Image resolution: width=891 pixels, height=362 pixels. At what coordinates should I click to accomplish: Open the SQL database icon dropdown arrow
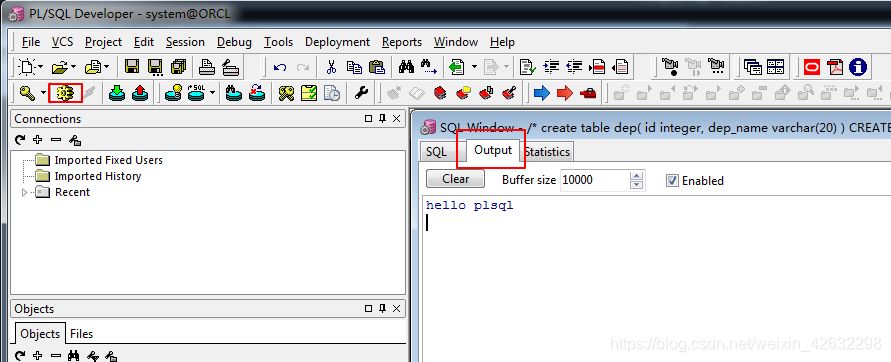click(213, 93)
